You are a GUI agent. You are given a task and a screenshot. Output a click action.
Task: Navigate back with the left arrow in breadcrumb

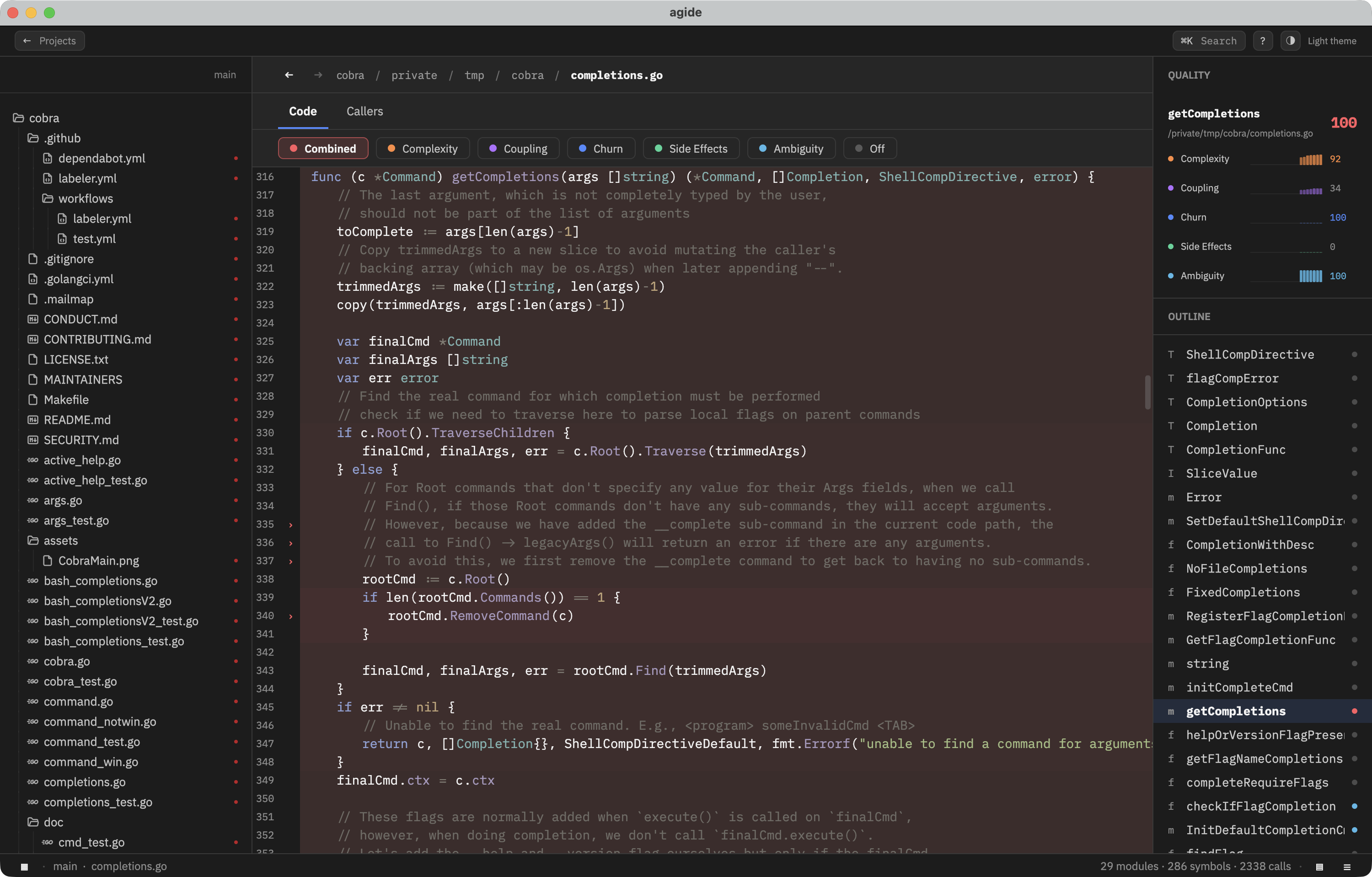(289, 75)
